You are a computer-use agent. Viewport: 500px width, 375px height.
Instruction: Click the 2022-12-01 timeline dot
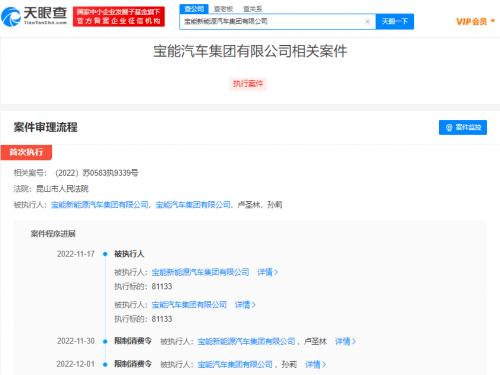tap(105, 364)
